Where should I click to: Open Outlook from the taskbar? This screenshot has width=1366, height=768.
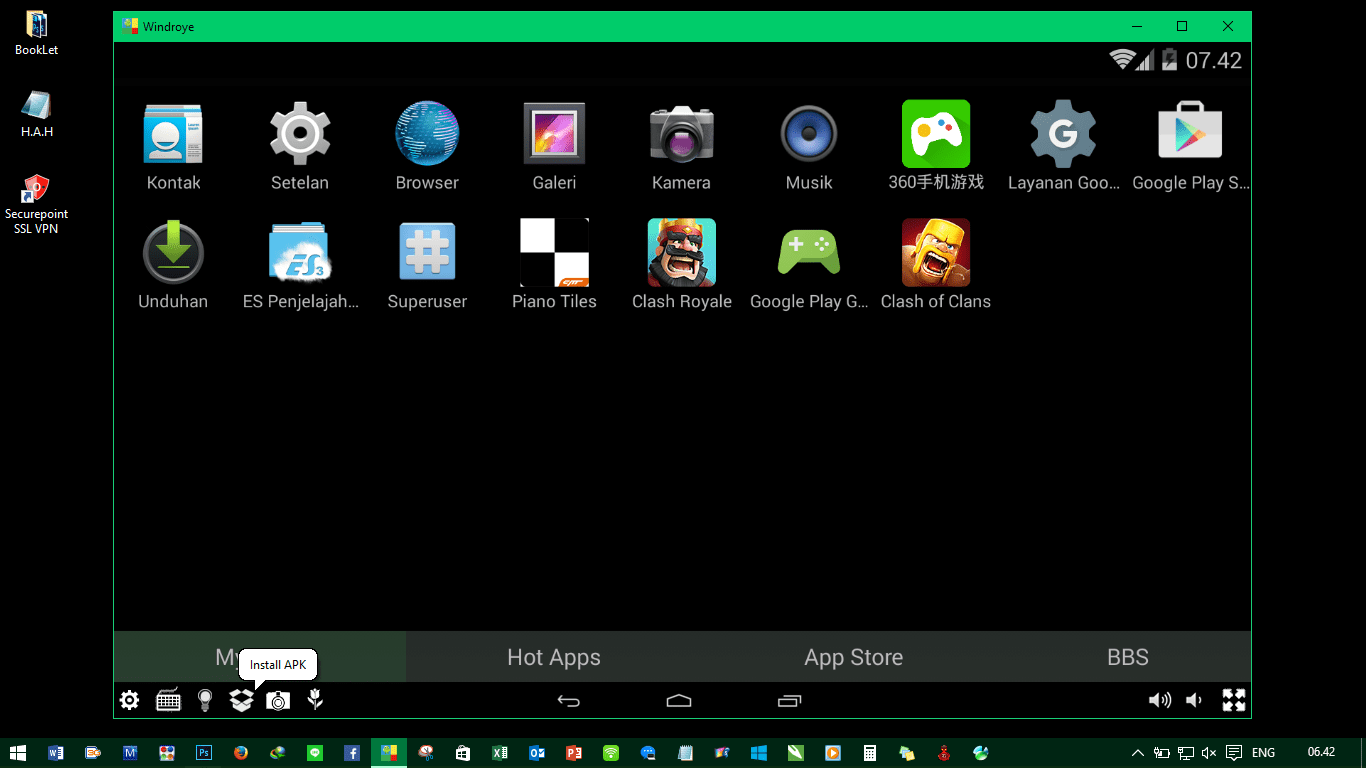tap(536, 753)
